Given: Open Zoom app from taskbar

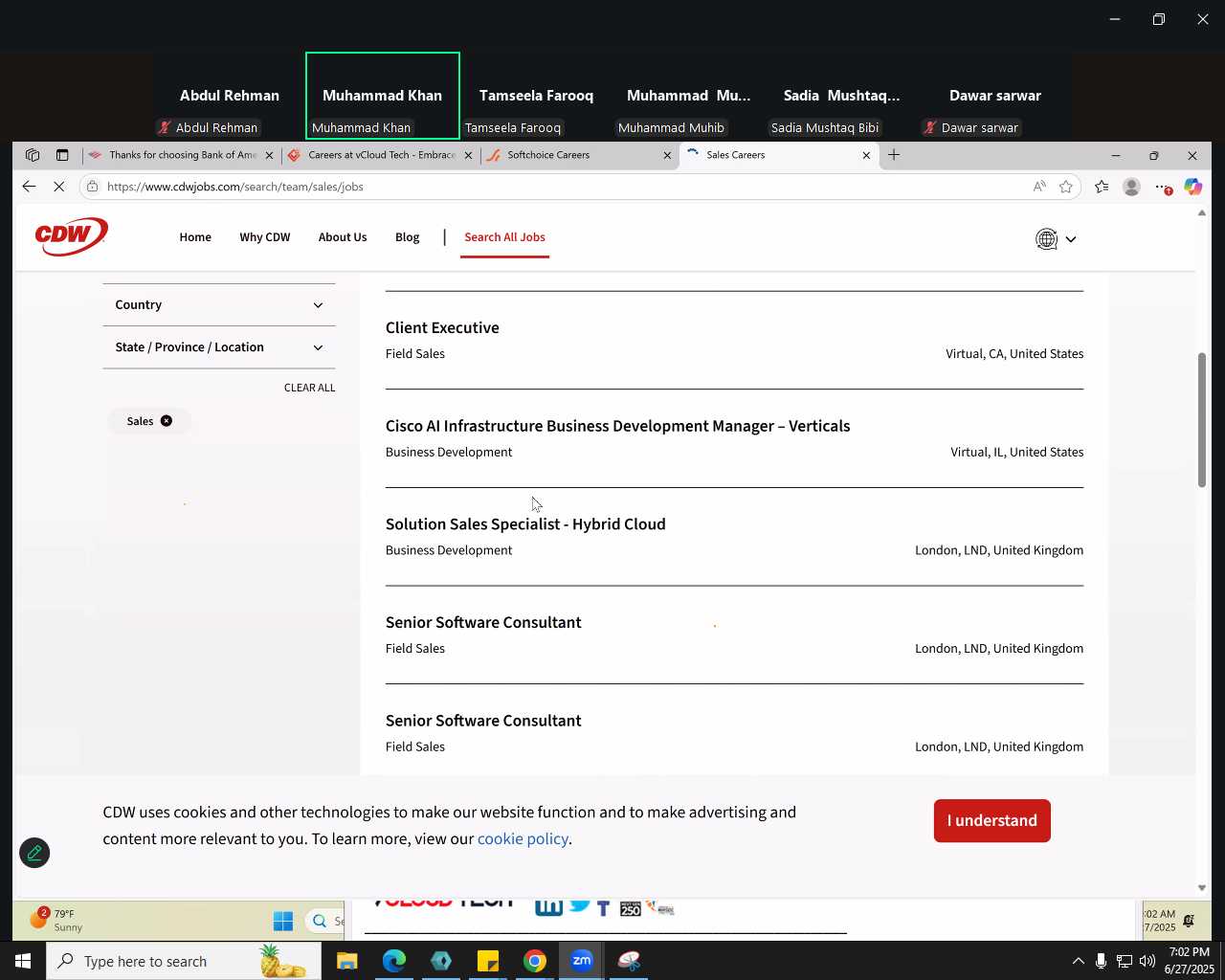Looking at the screenshot, I should (x=582, y=961).
